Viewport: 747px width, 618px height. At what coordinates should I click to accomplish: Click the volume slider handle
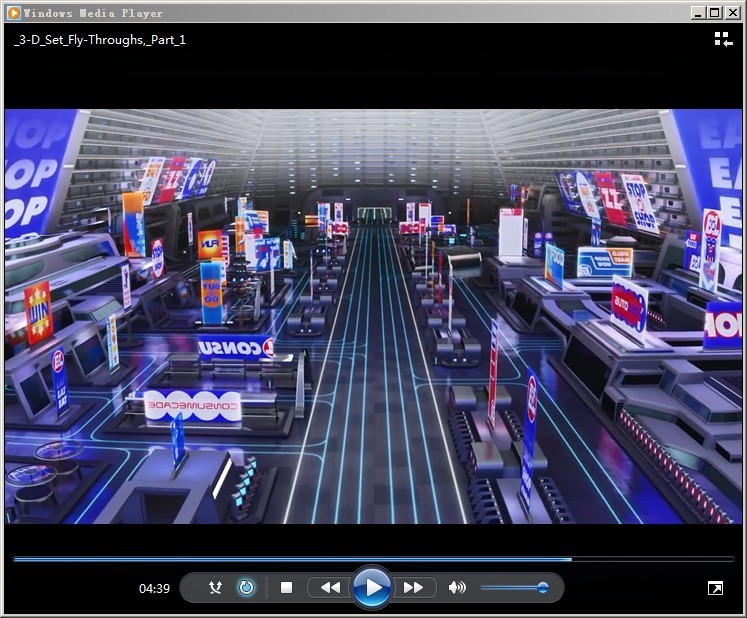click(542, 588)
